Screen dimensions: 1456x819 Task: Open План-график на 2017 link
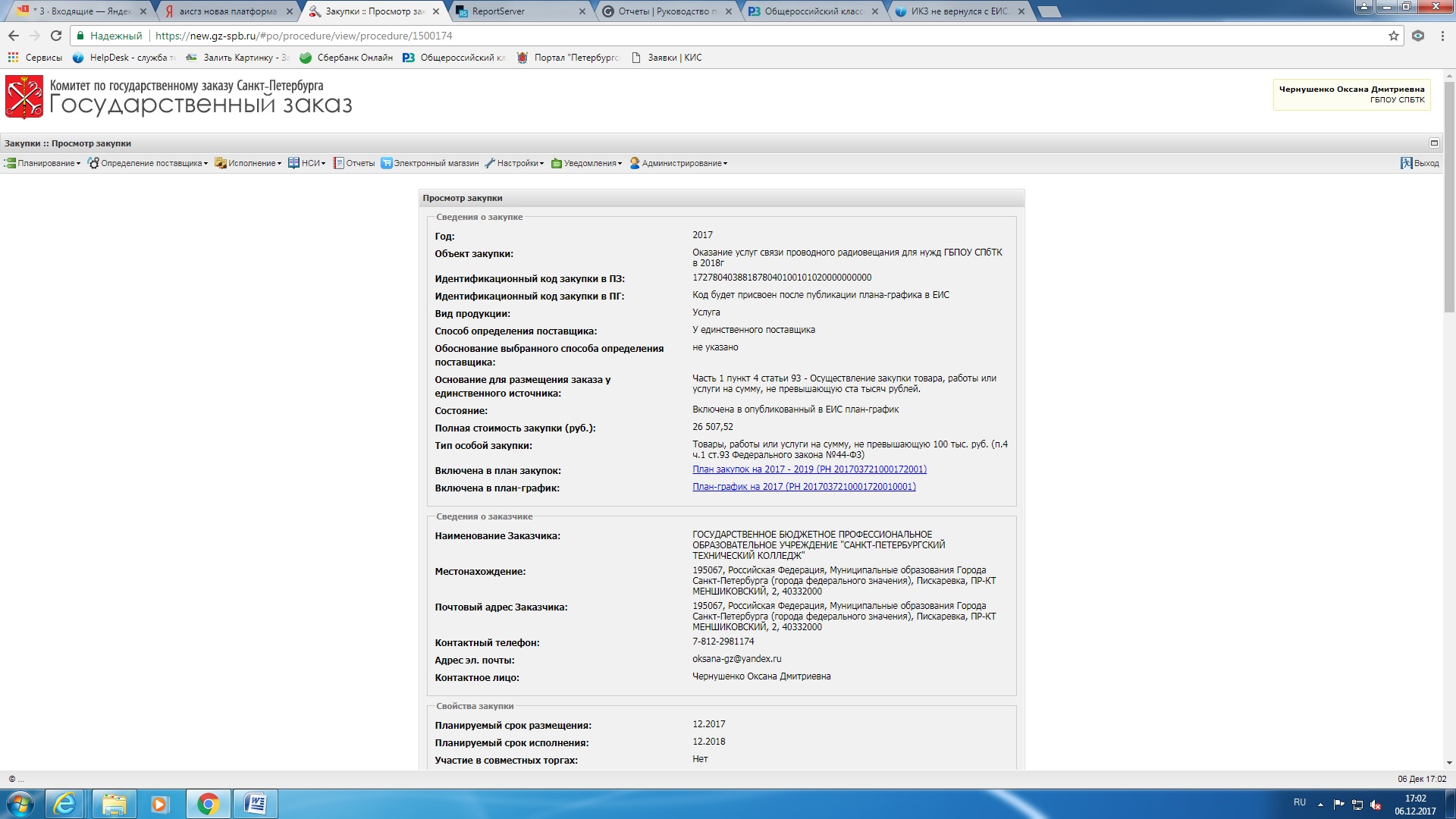[804, 487]
